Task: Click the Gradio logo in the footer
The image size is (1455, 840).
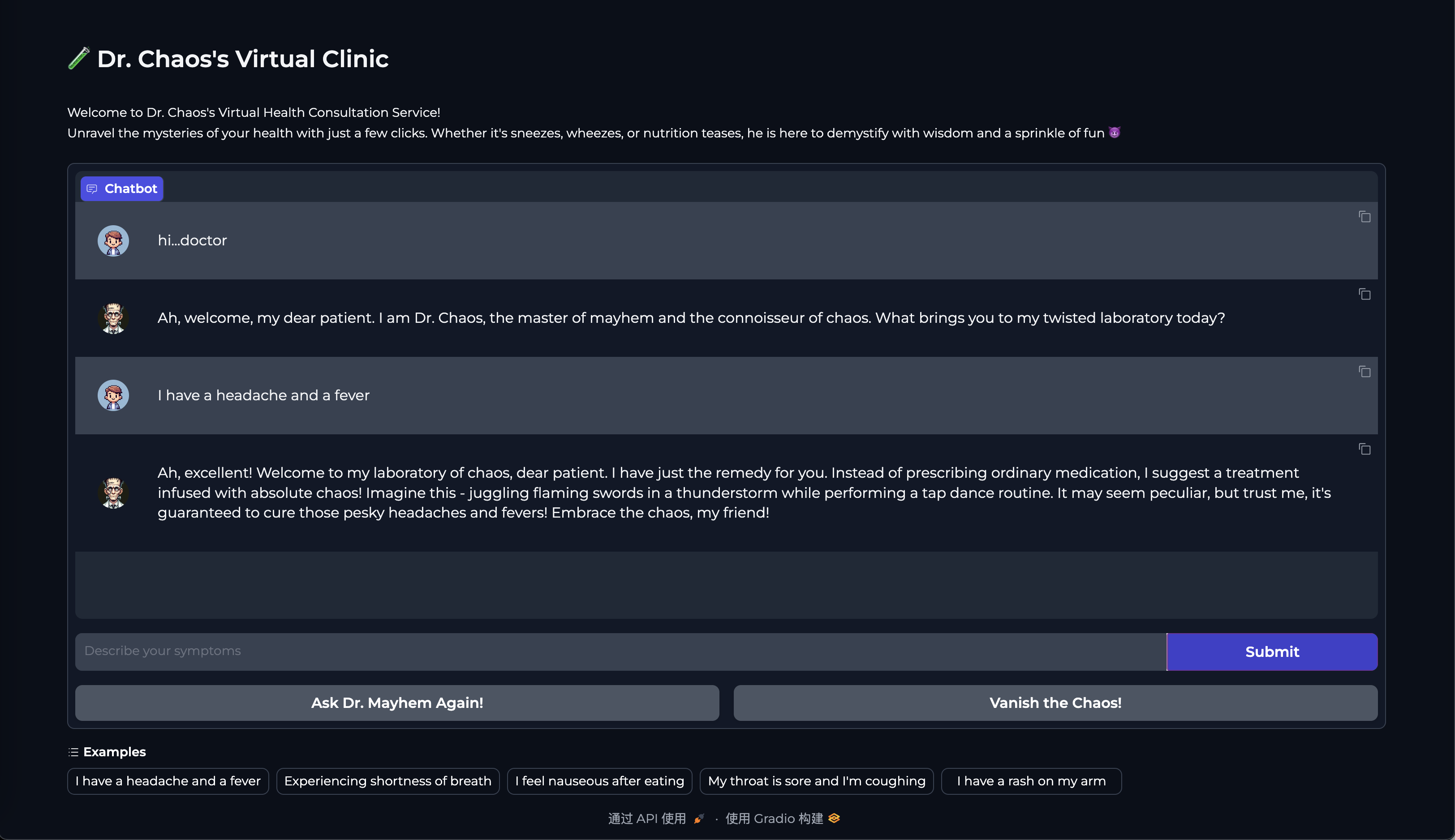Action: tap(833, 818)
